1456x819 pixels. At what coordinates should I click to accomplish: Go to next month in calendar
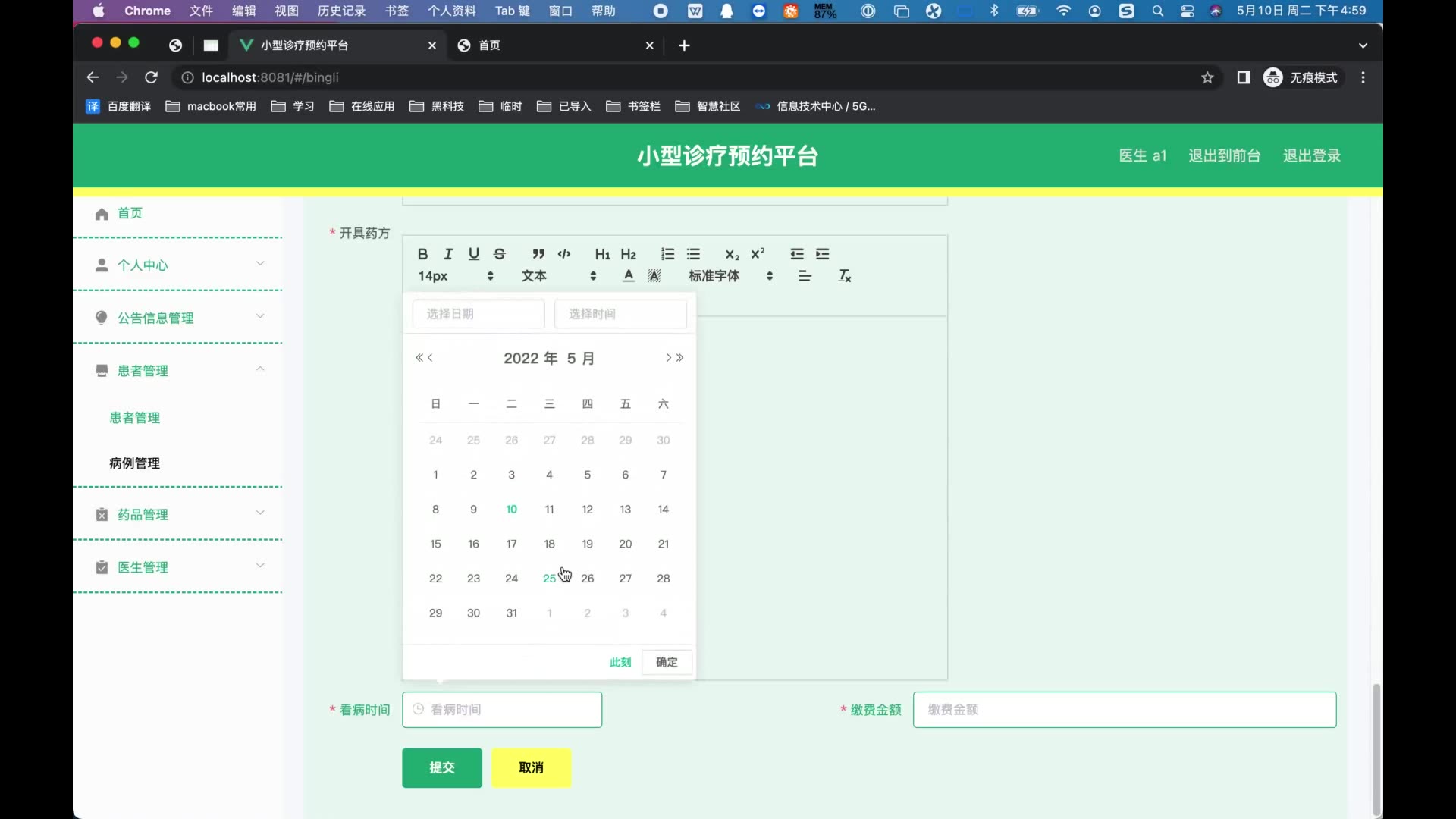669,358
